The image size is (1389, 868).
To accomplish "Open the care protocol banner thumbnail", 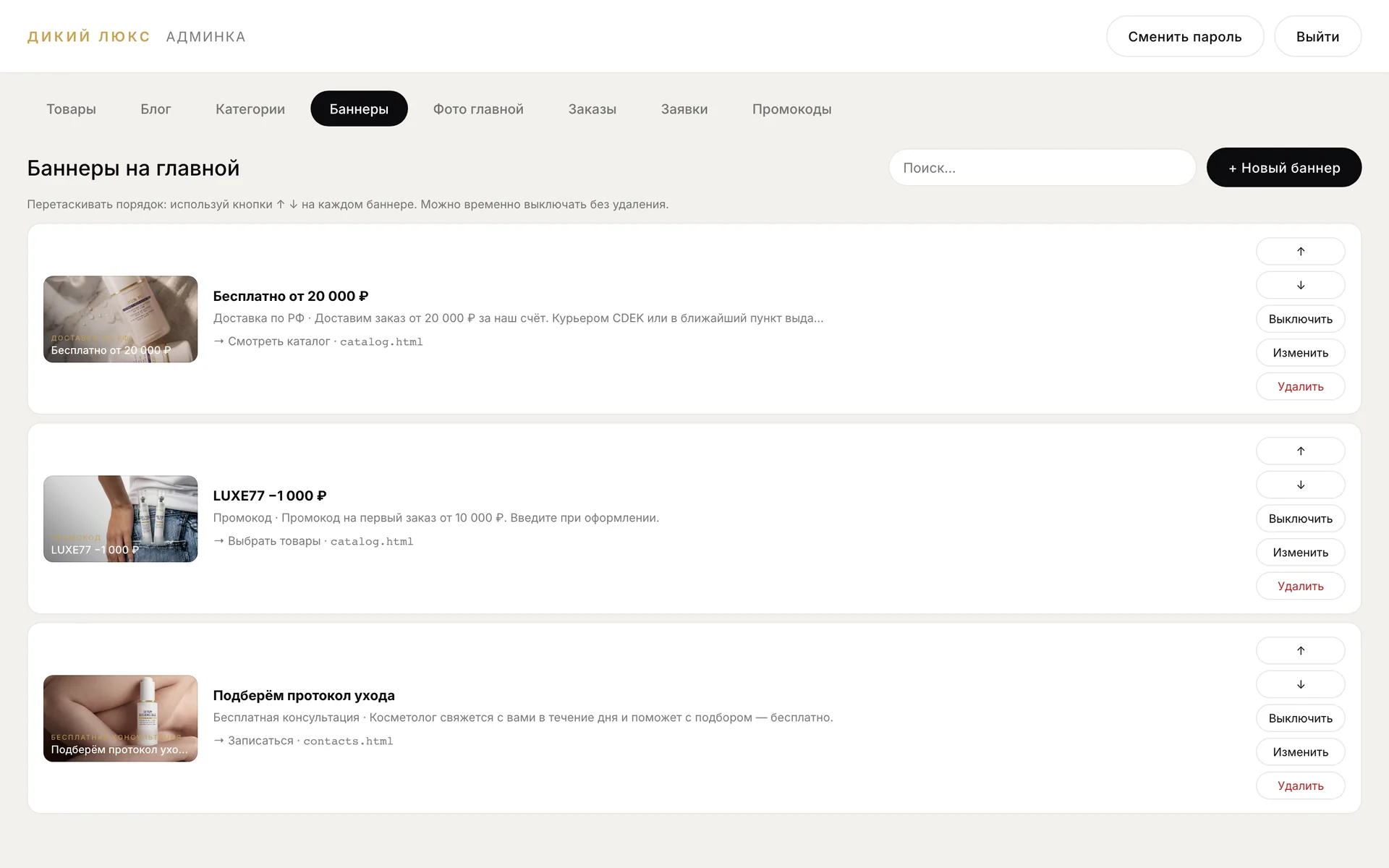I will tap(120, 718).
